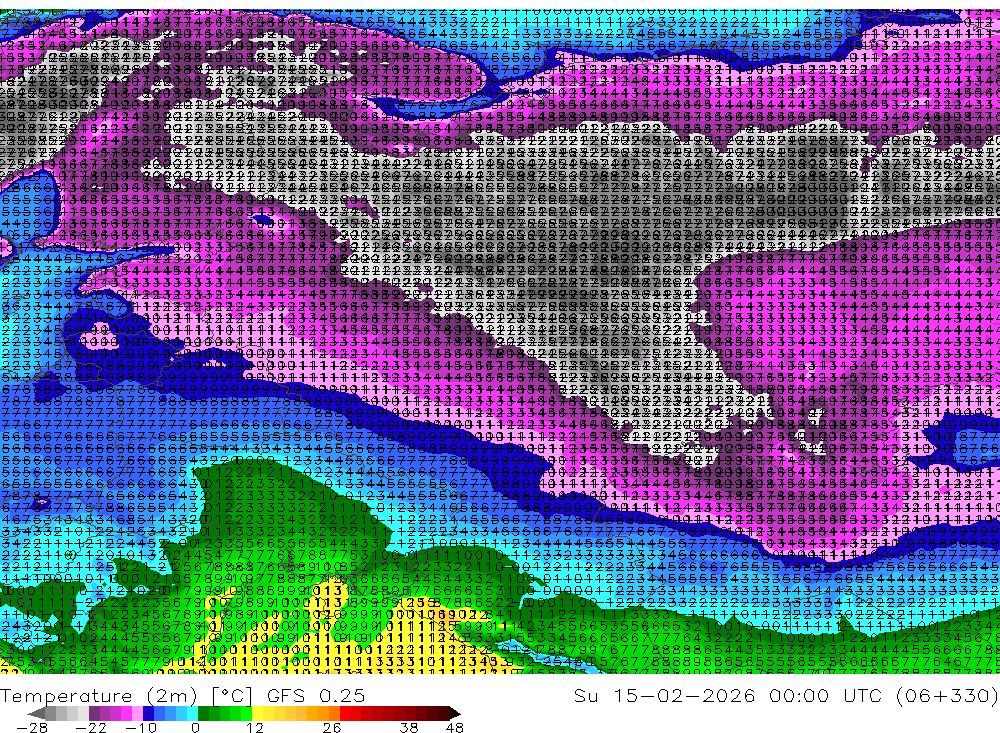
Task: Click the cyan swatch before zero in legend
Action: [x=192, y=713]
